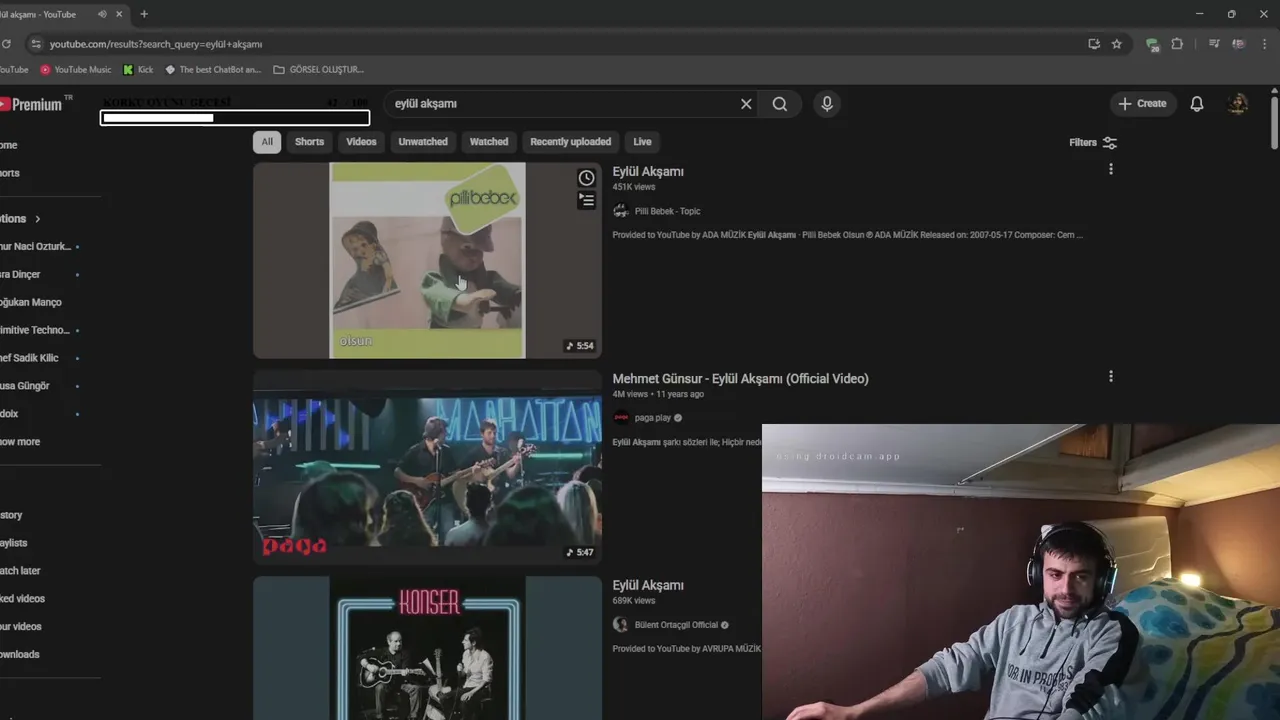Open the GÖRSEL OLUŞTUR bookmark folder

[x=318, y=70]
